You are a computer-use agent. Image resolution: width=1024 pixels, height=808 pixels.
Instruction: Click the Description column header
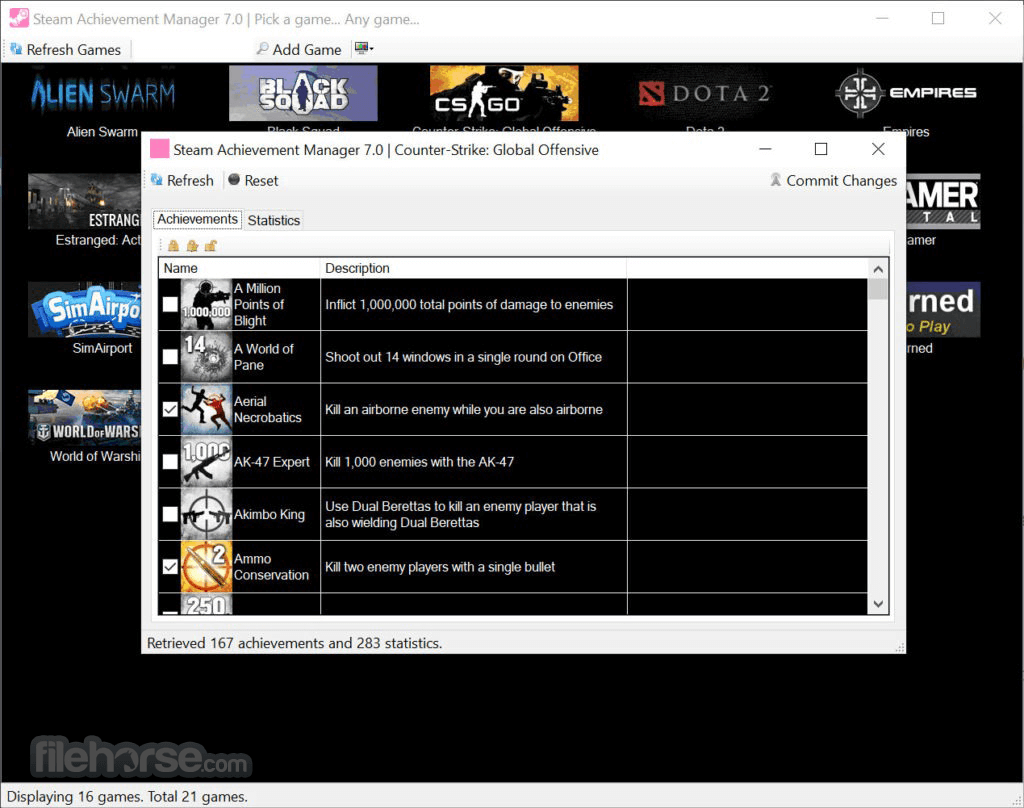point(473,268)
